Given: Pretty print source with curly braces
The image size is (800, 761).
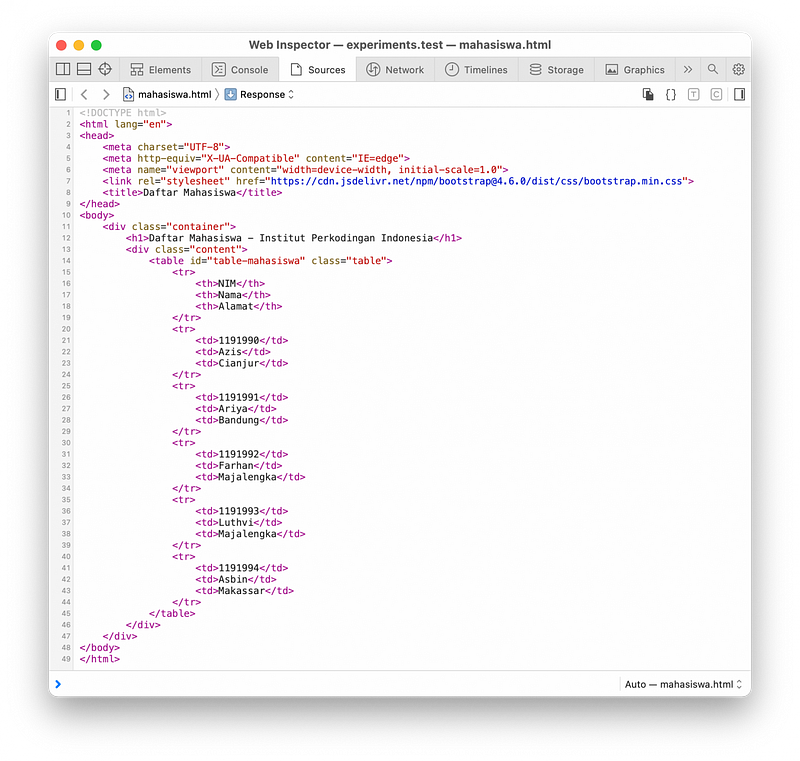Looking at the screenshot, I should coord(671,95).
